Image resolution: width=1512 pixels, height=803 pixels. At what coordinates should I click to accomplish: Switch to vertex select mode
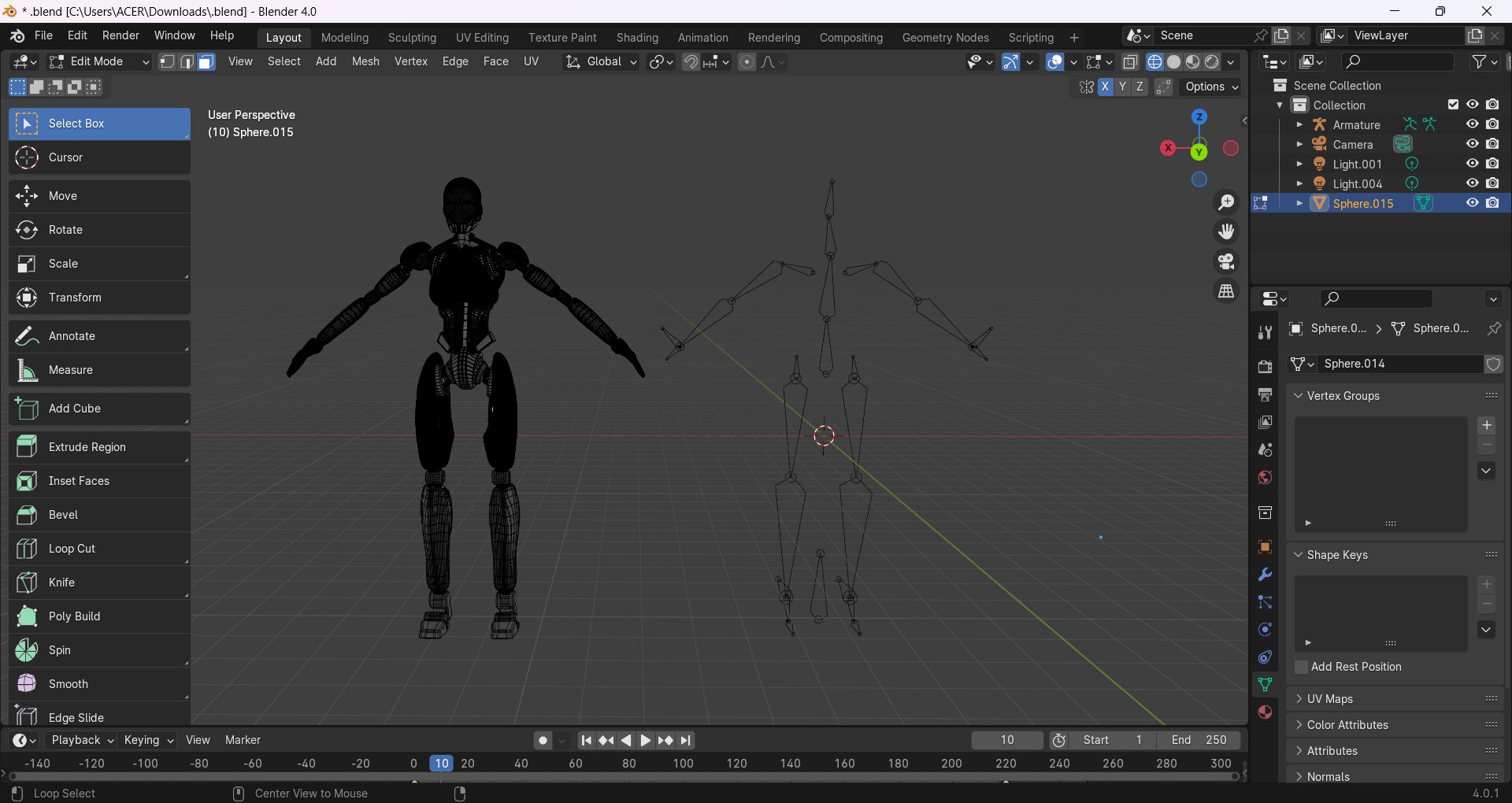(x=167, y=62)
